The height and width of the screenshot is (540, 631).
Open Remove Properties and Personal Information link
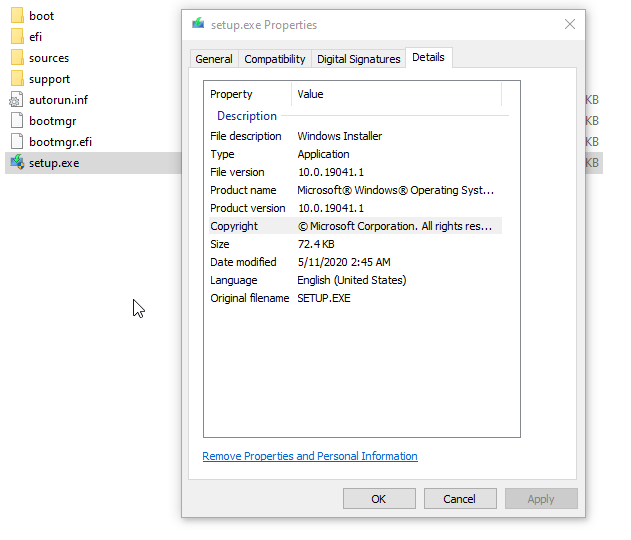pyautogui.click(x=310, y=456)
